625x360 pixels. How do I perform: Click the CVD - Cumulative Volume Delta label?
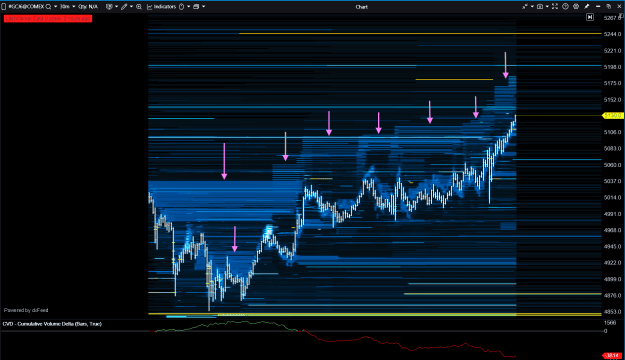tap(52, 324)
